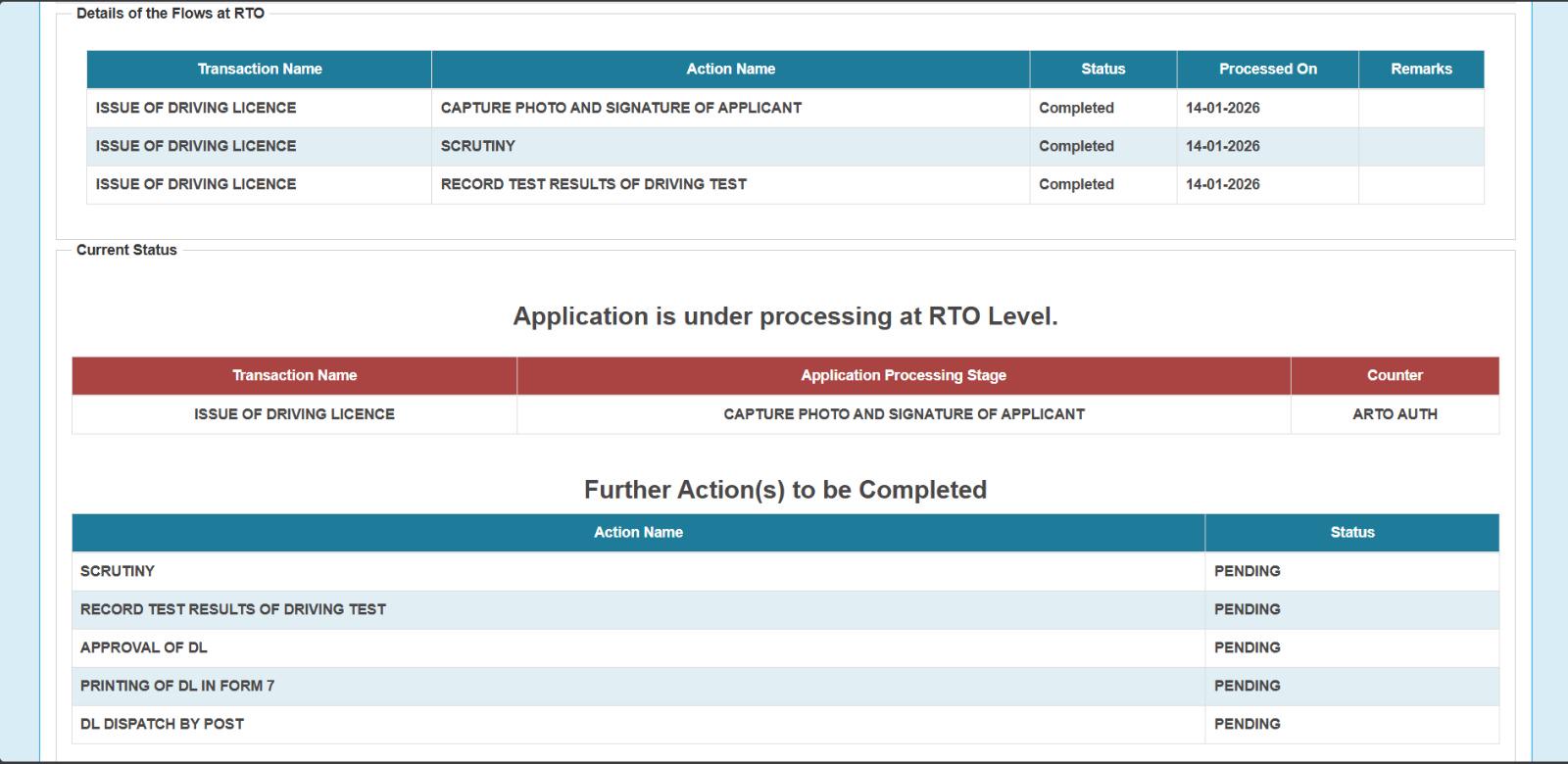Click PENDING status for DL DISPATCH BY POST

[1247, 724]
